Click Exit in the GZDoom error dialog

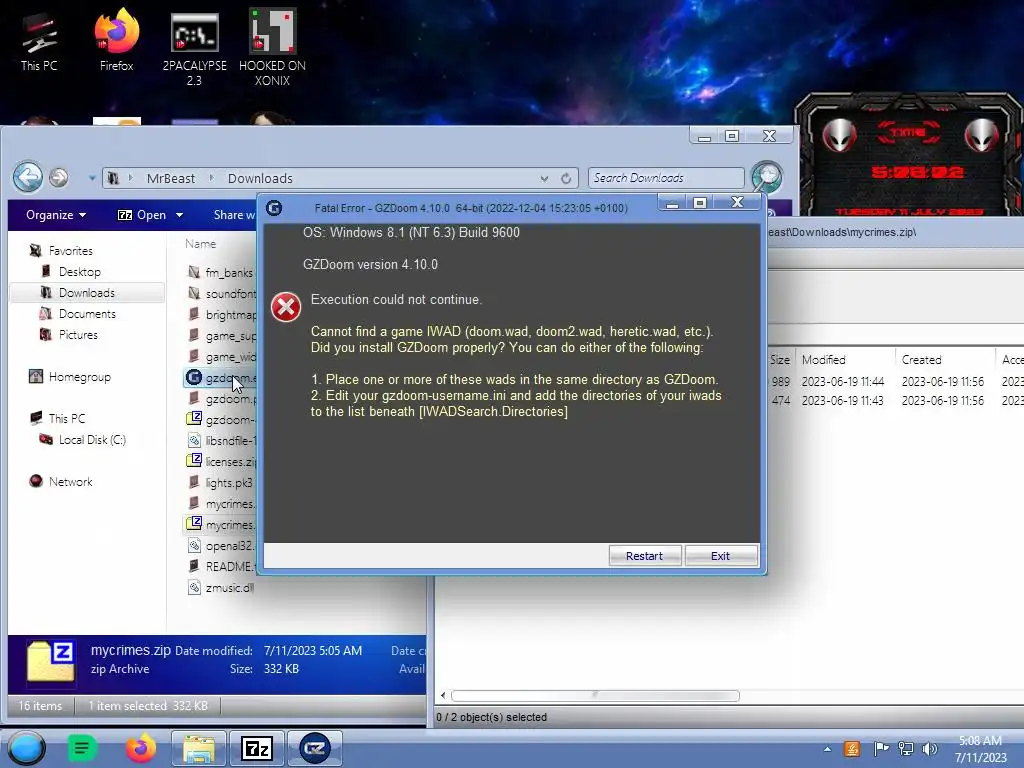click(x=721, y=556)
